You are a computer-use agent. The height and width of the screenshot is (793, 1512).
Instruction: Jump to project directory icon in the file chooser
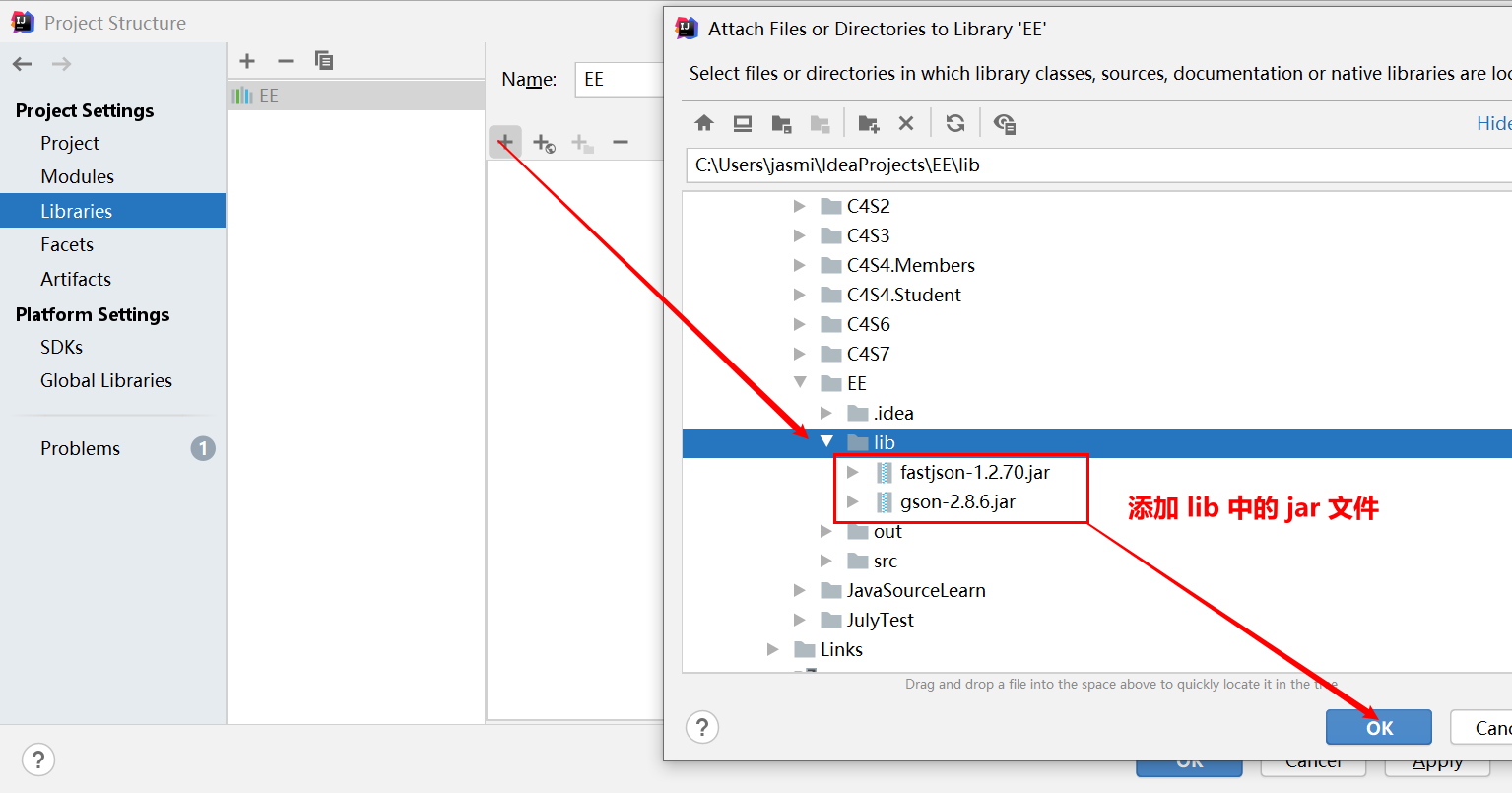pyautogui.click(x=781, y=123)
